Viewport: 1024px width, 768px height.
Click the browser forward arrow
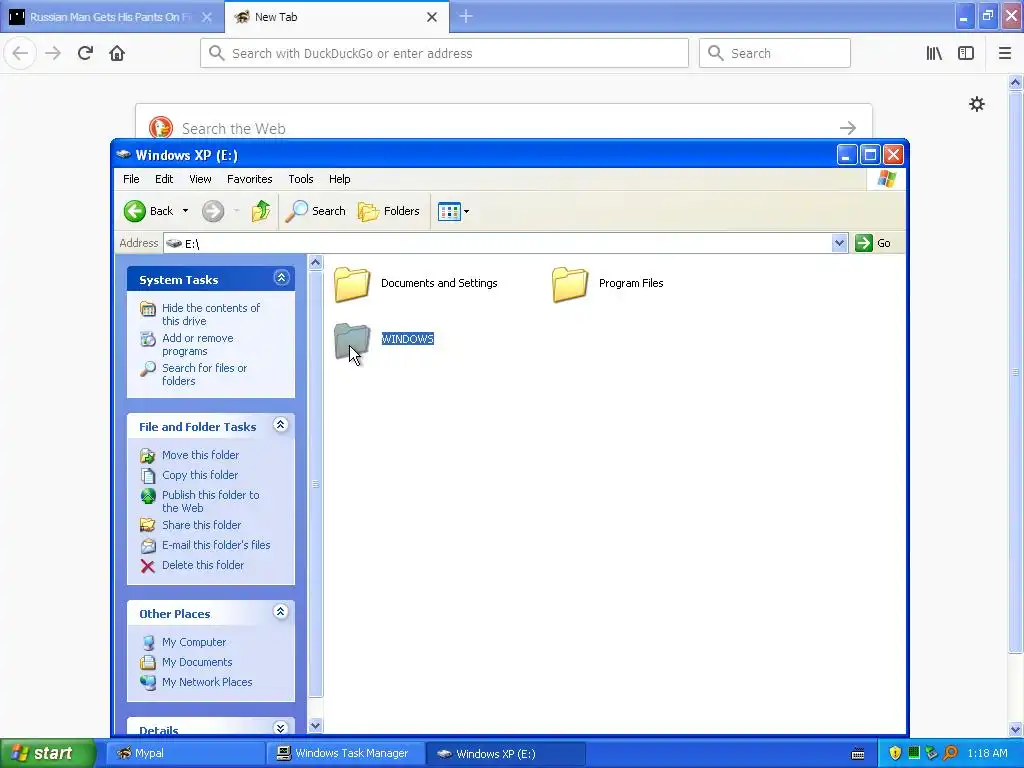(53, 53)
